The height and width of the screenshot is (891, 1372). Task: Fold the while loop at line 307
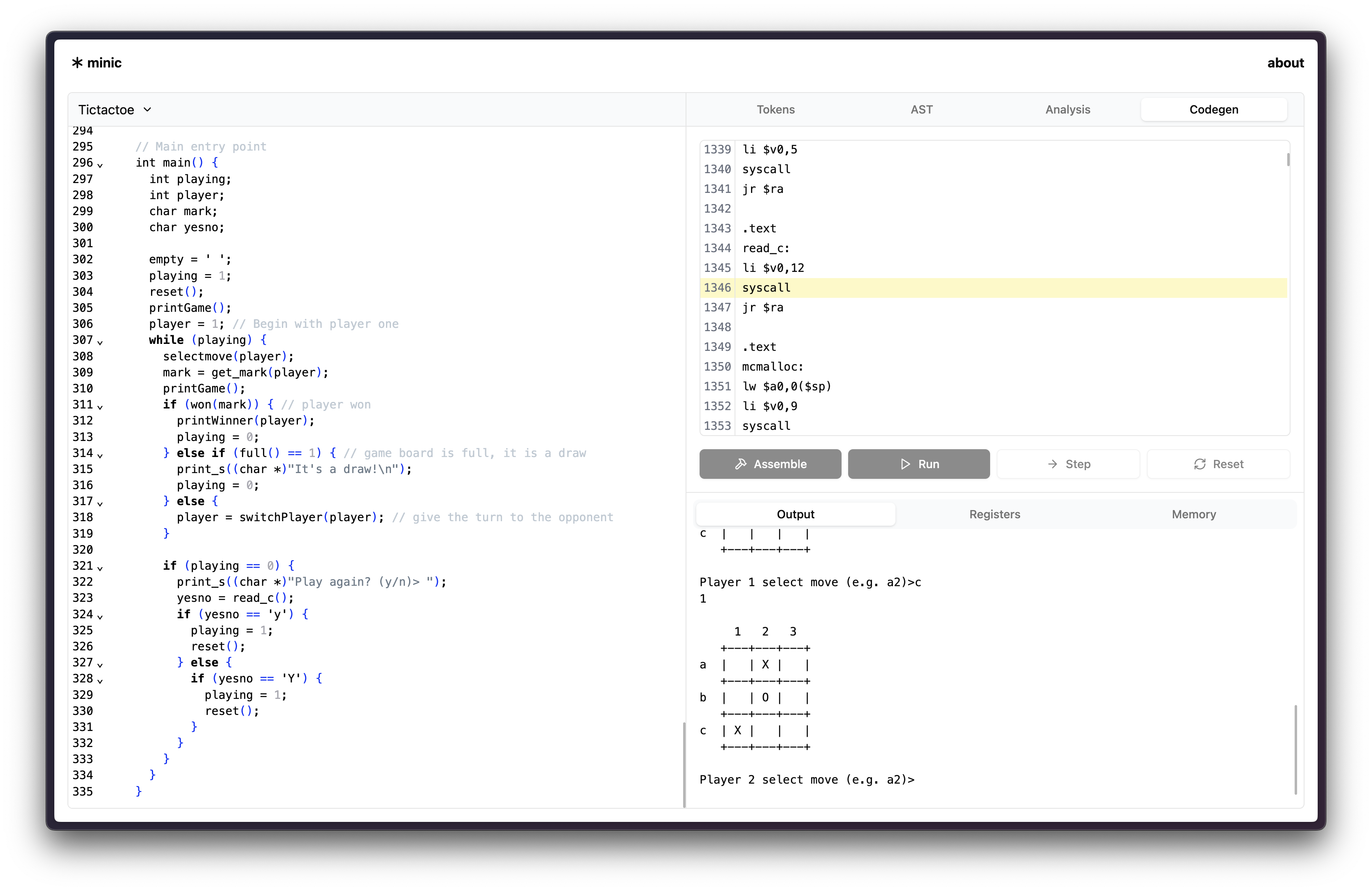tap(100, 342)
